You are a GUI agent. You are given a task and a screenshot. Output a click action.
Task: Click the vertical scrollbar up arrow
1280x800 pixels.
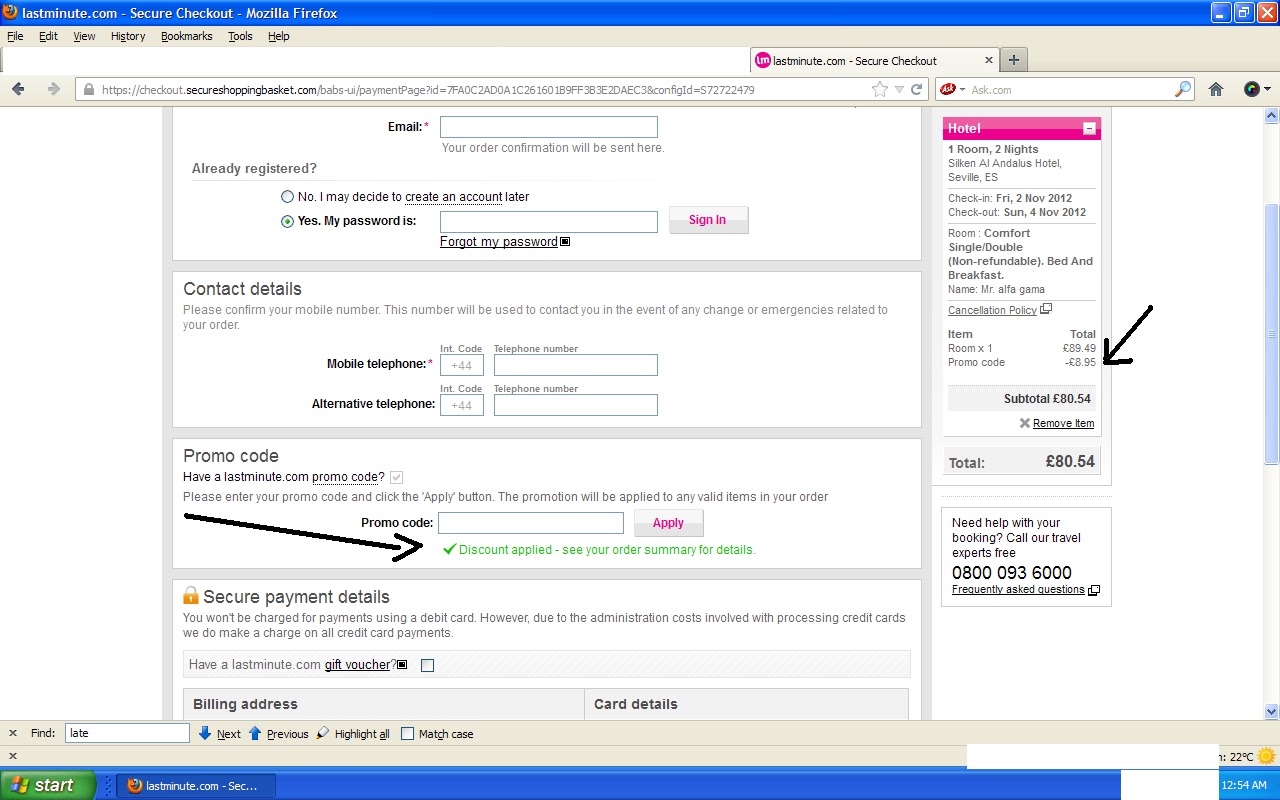pyautogui.click(x=1272, y=114)
